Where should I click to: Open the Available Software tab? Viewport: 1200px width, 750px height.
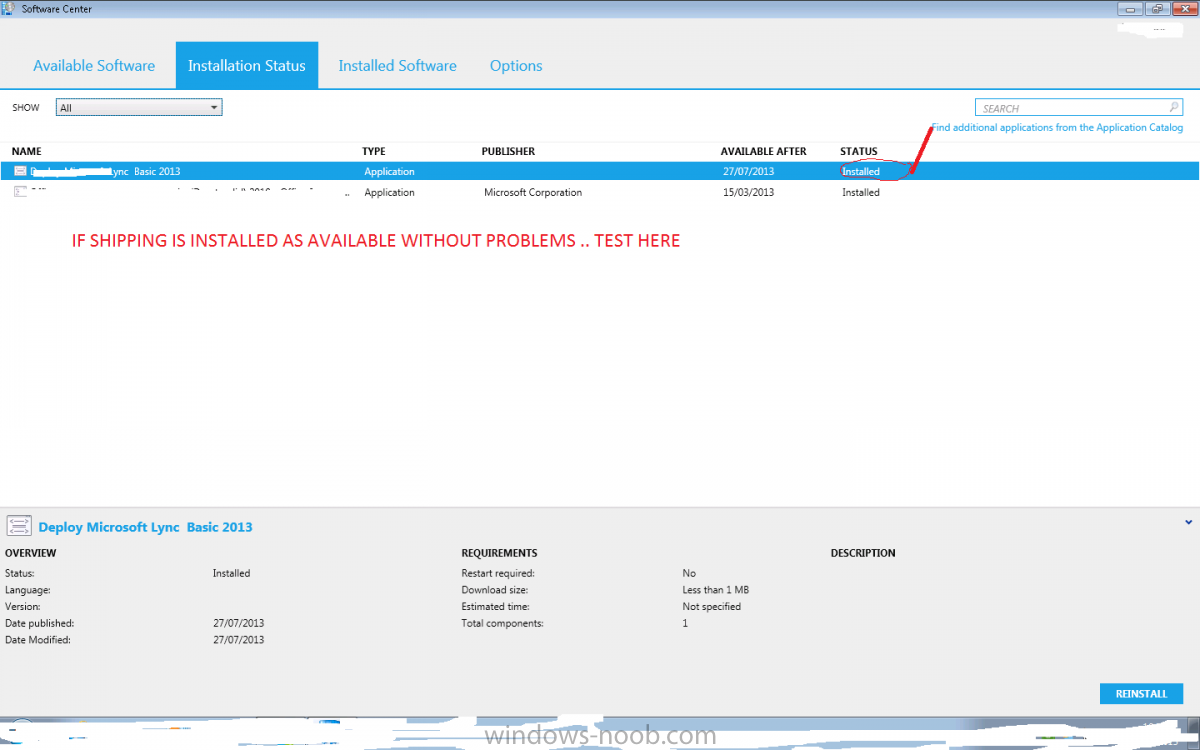coord(94,66)
